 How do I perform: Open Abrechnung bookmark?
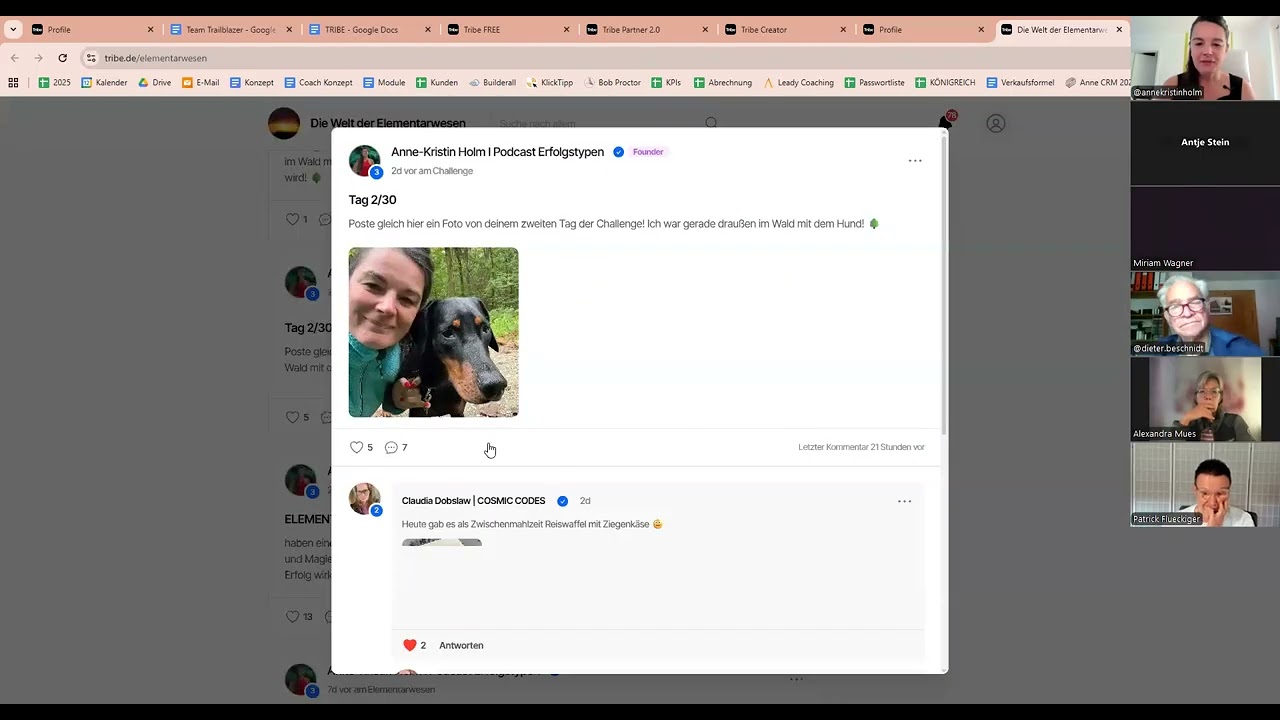coord(722,82)
